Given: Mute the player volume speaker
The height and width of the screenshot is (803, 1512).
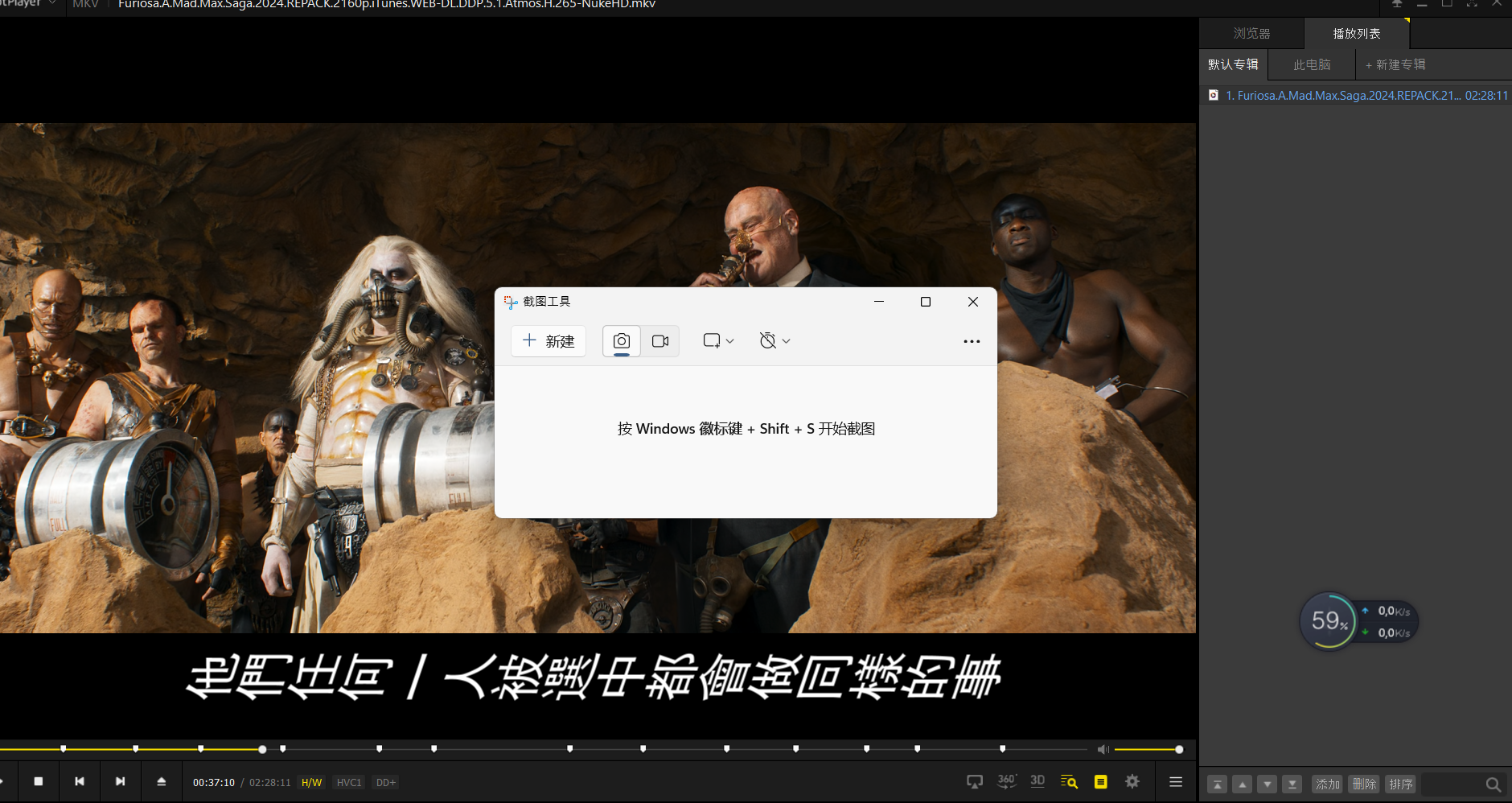Looking at the screenshot, I should (1103, 749).
